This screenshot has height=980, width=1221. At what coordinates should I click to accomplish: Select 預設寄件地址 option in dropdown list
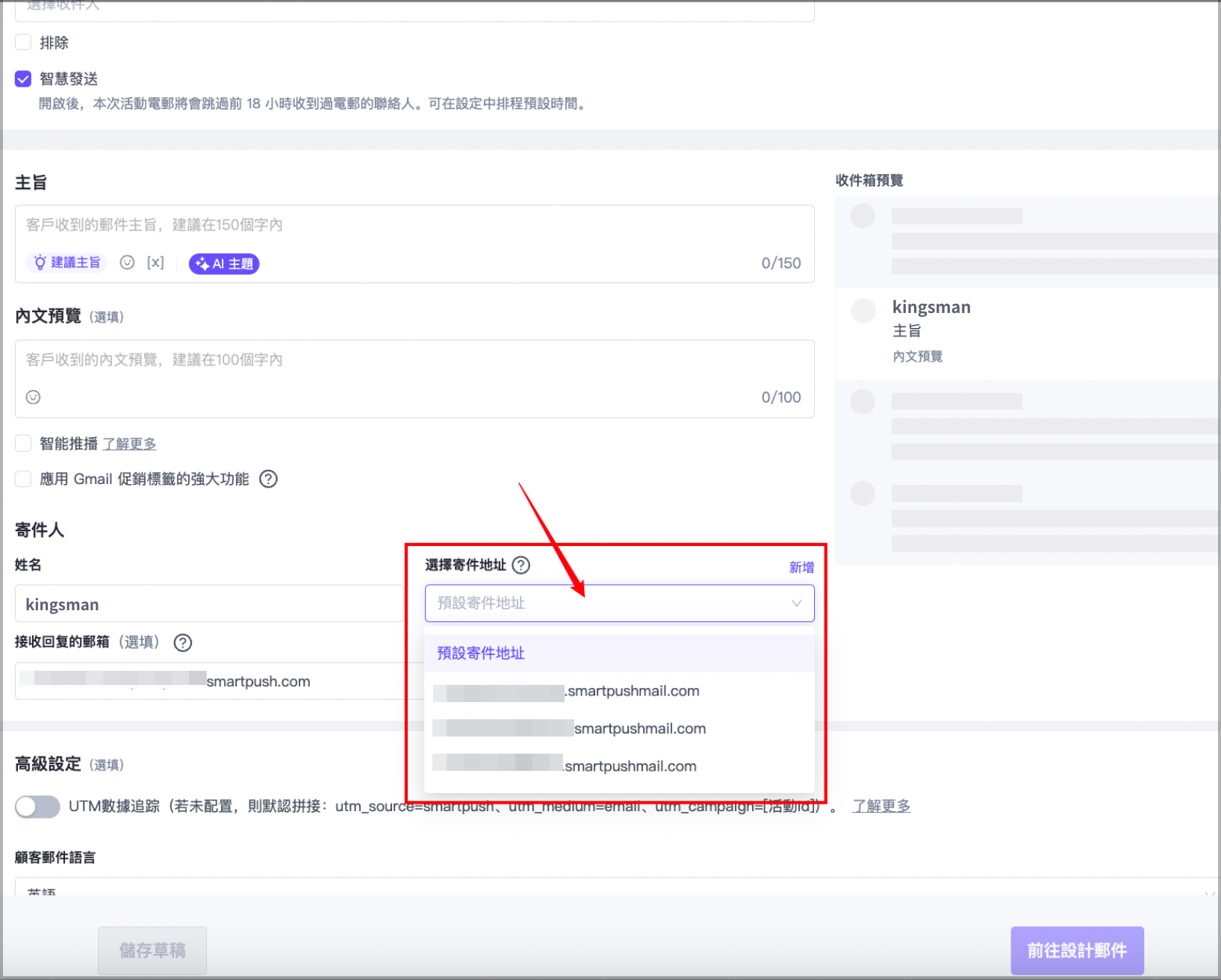[x=481, y=654]
